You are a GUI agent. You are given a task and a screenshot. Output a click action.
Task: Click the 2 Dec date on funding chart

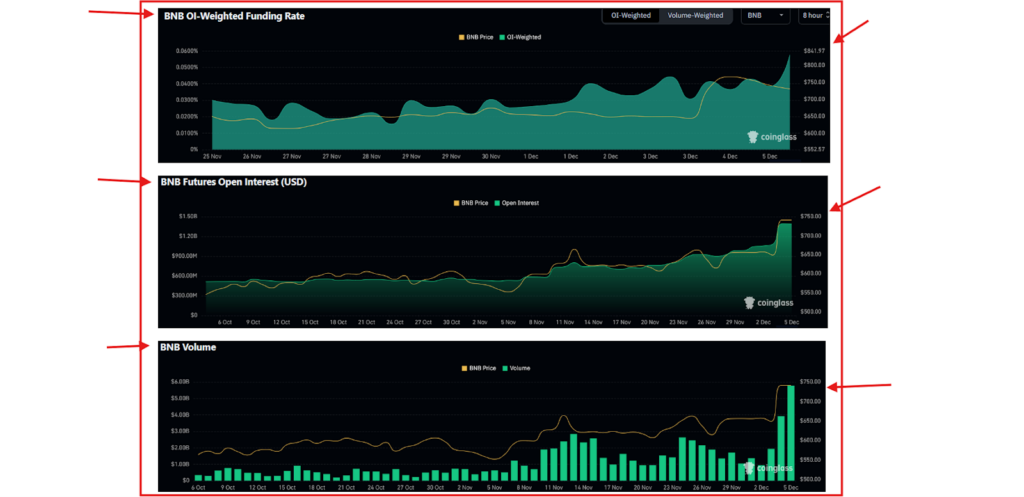click(x=611, y=157)
